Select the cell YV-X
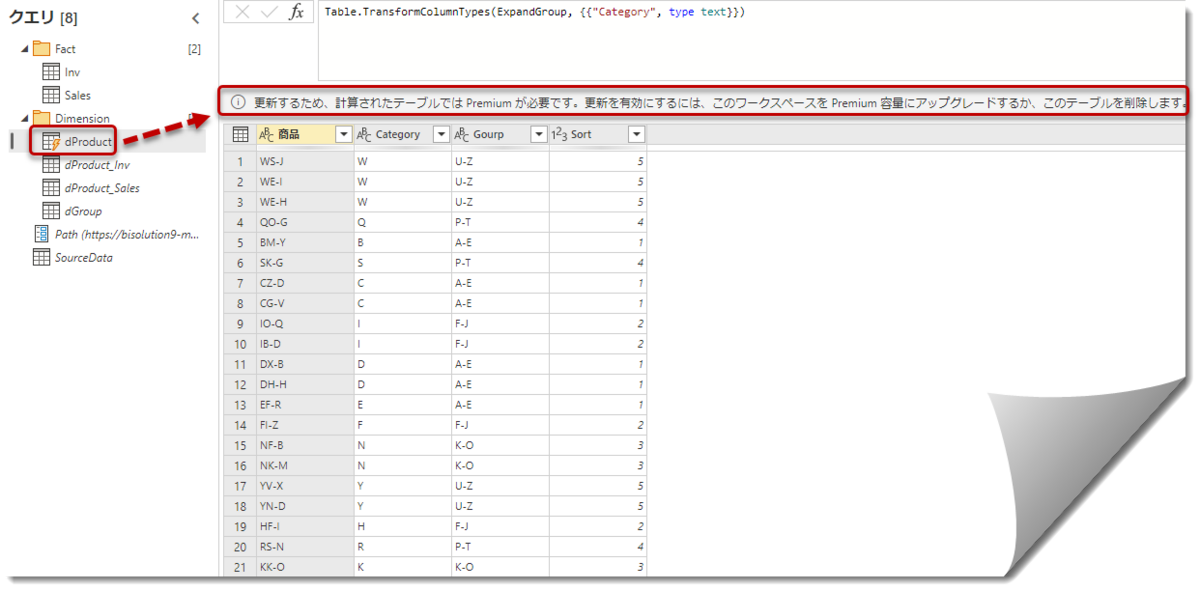The width and height of the screenshot is (1200, 591). tap(304, 485)
